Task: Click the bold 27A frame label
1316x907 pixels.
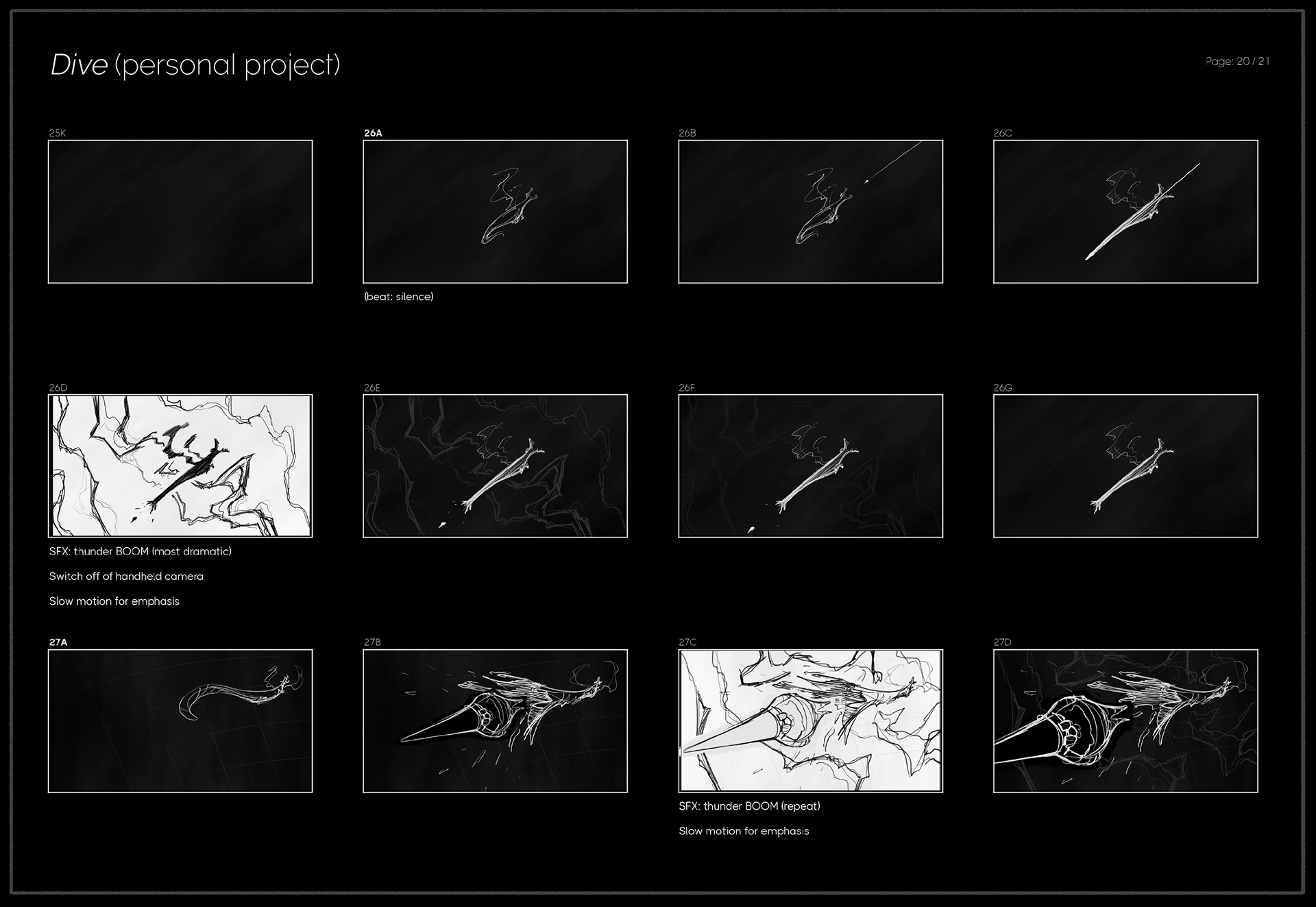Action: pyautogui.click(x=58, y=642)
